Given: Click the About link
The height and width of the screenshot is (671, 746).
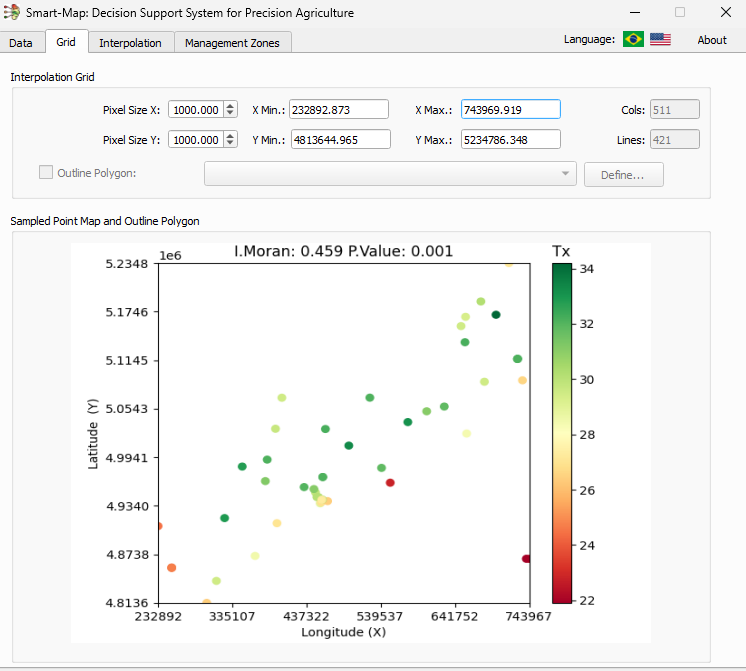Looking at the screenshot, I should click(712, 40).
